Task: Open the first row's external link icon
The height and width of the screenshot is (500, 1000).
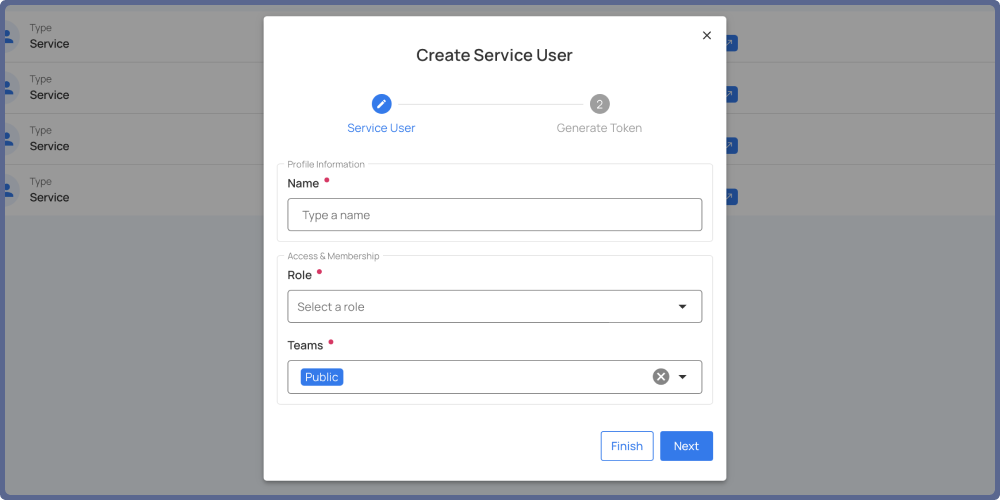Action: point(731,43)
